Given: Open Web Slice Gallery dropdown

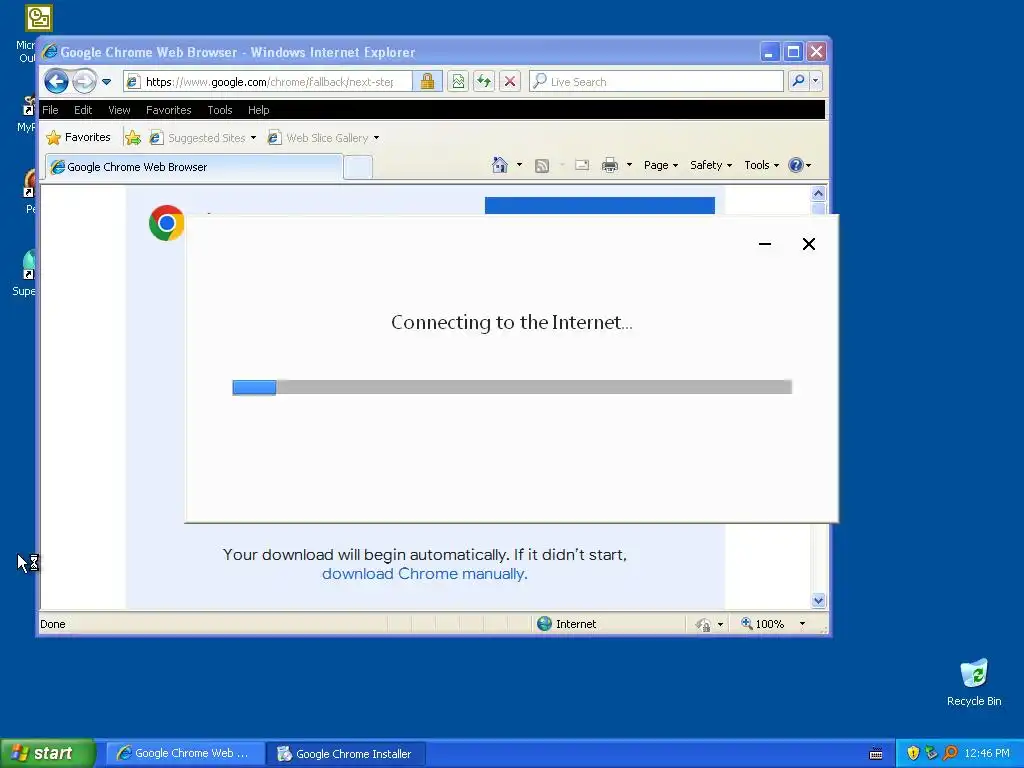Looking at the screenshot, I should pos(324,138).
